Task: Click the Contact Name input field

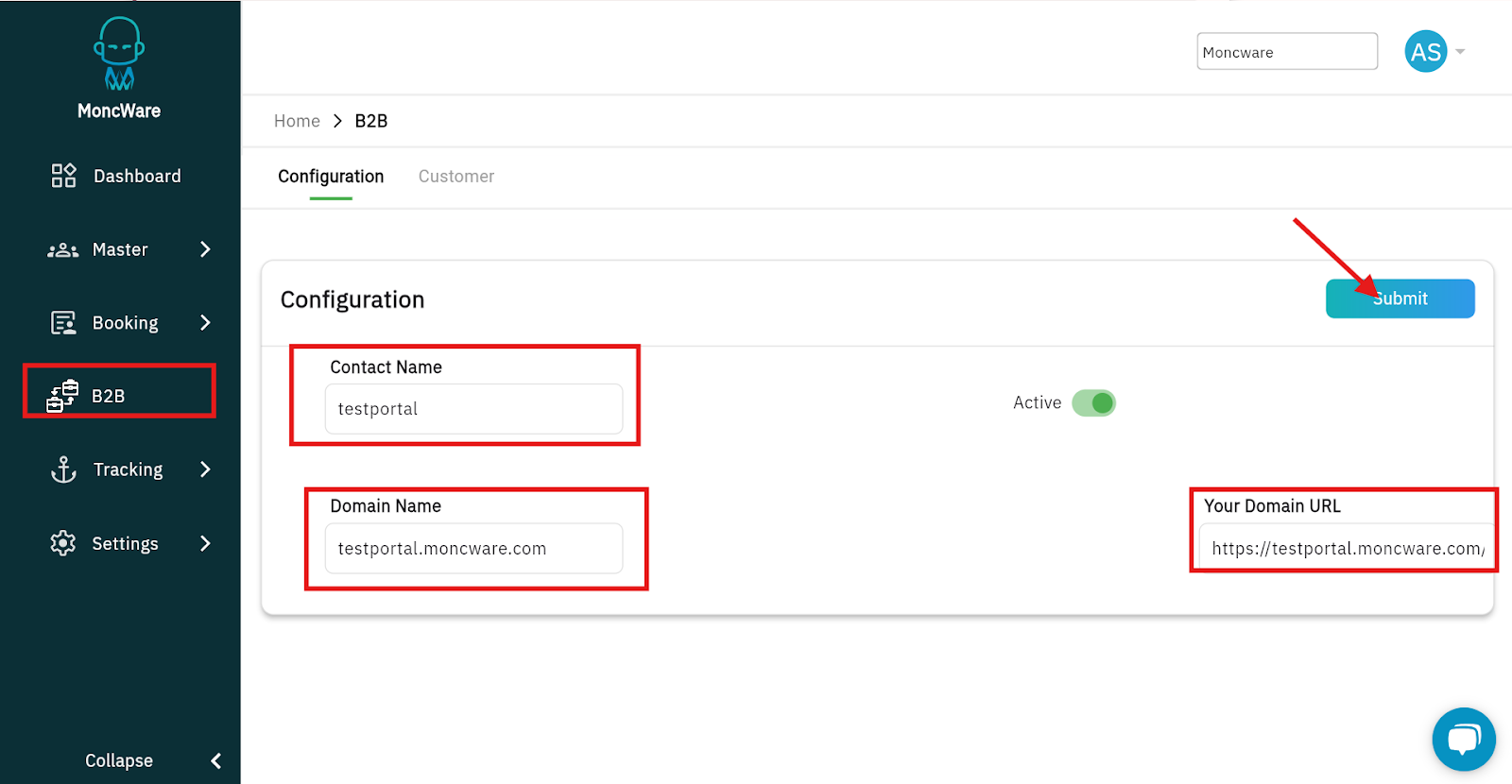Action: (473, 409)
